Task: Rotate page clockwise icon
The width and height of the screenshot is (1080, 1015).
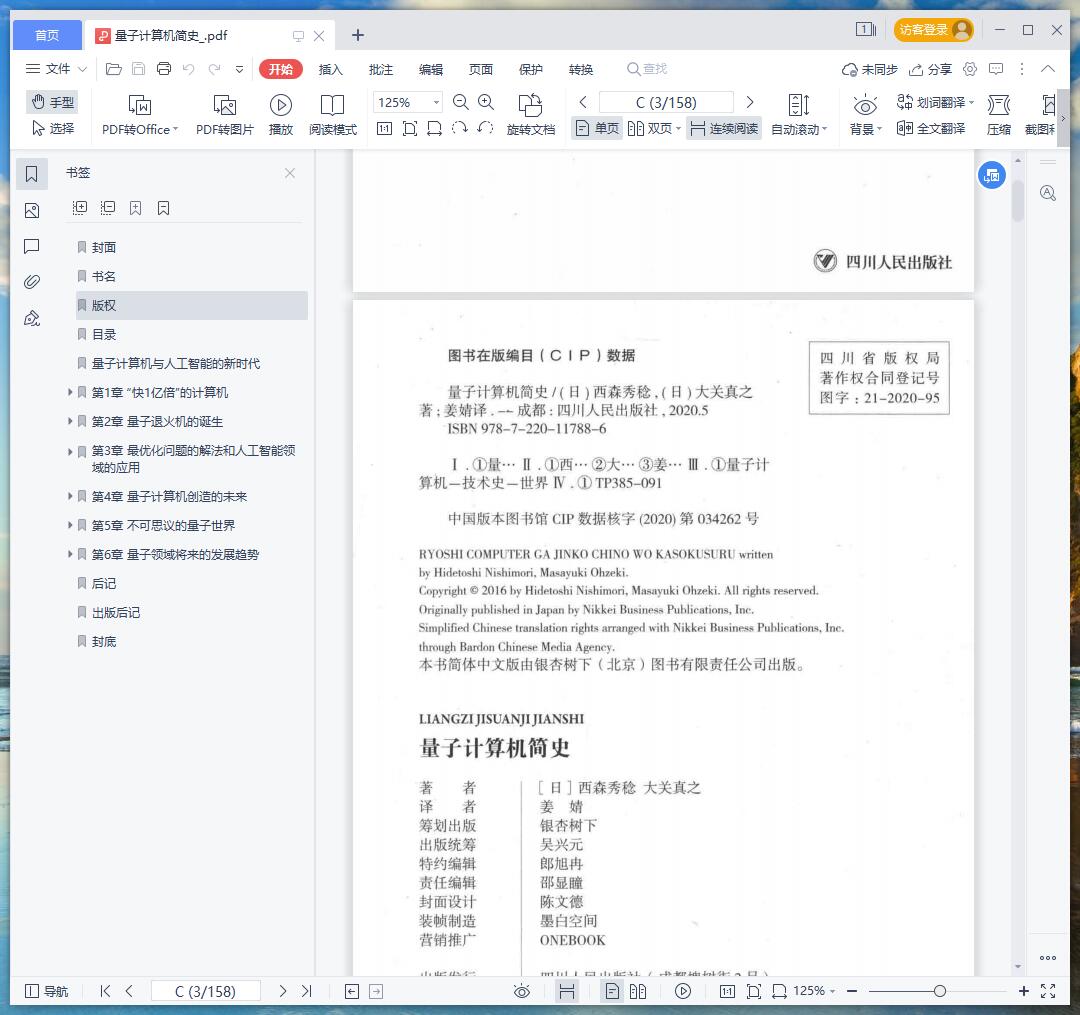Action: pos(459,128)
